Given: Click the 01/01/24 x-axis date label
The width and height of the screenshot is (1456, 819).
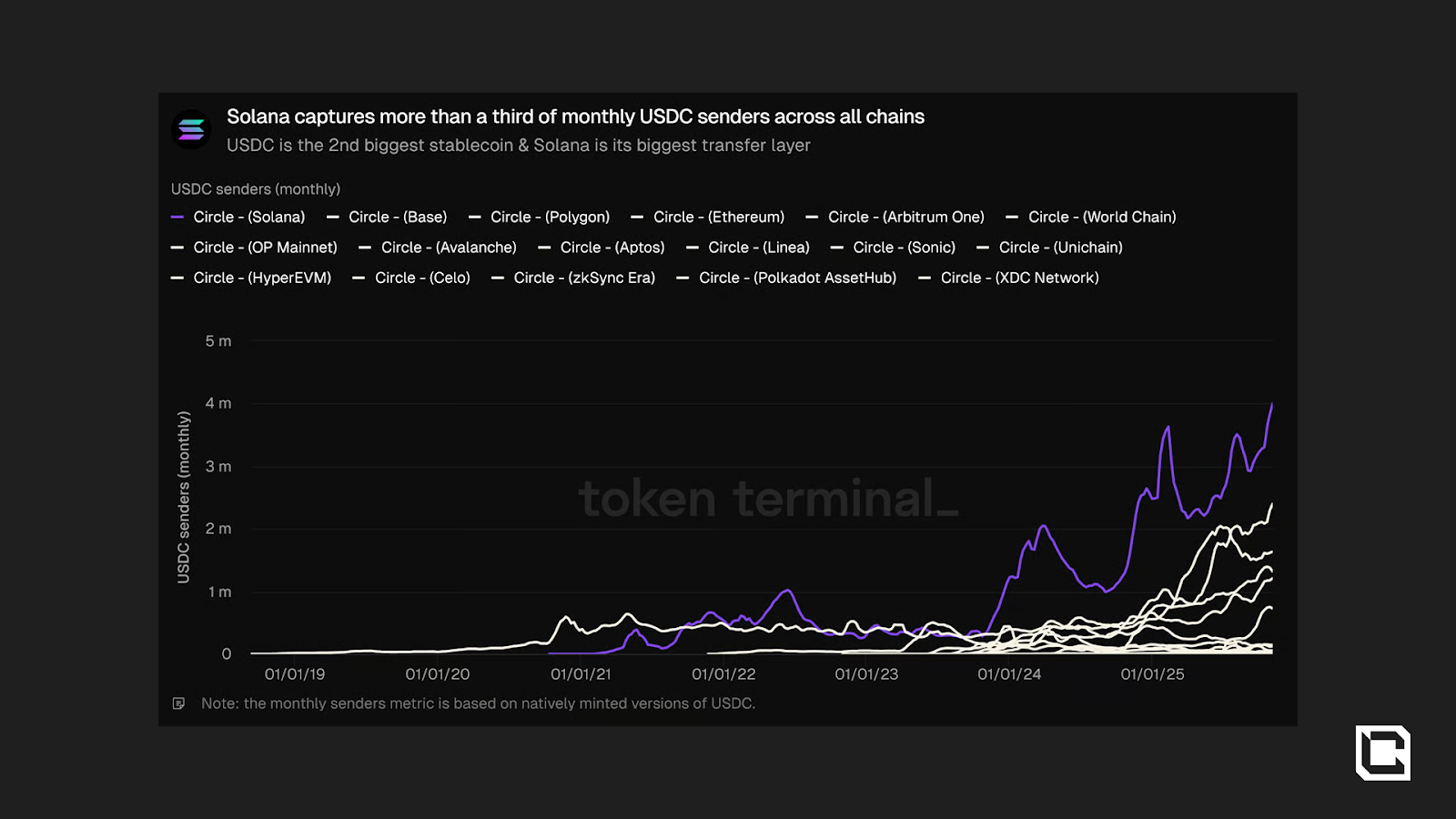Looking at the screenshot, I should click(x=1009, y=674).
